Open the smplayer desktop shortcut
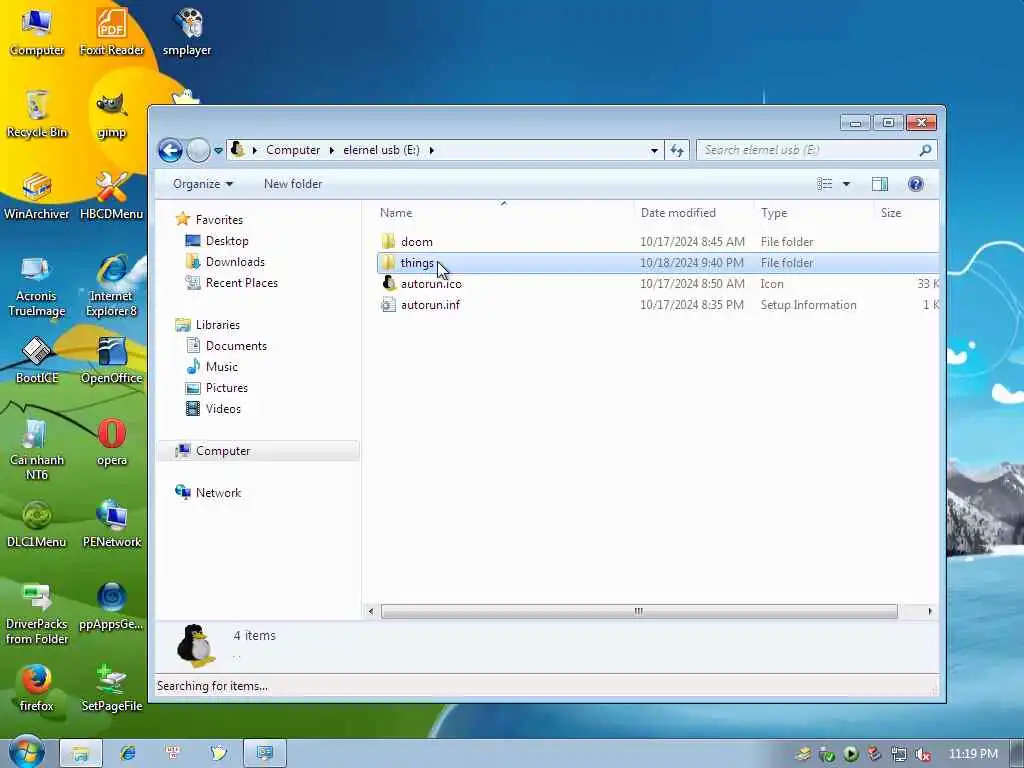Viewport: 1024px width, 768px height. 187,33
